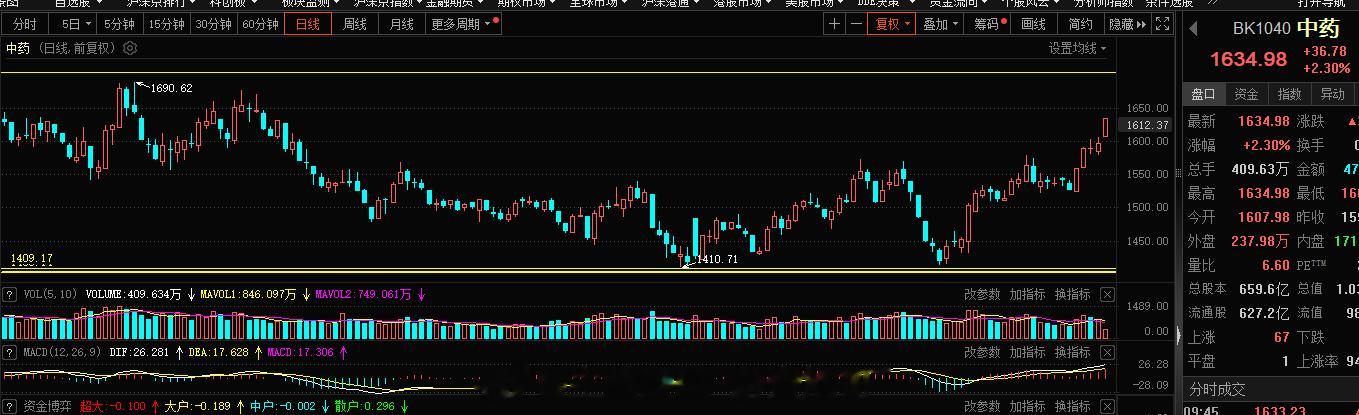Click the 1634.98 latest price in header
1359x415 pixels.
pos(1248,59)
